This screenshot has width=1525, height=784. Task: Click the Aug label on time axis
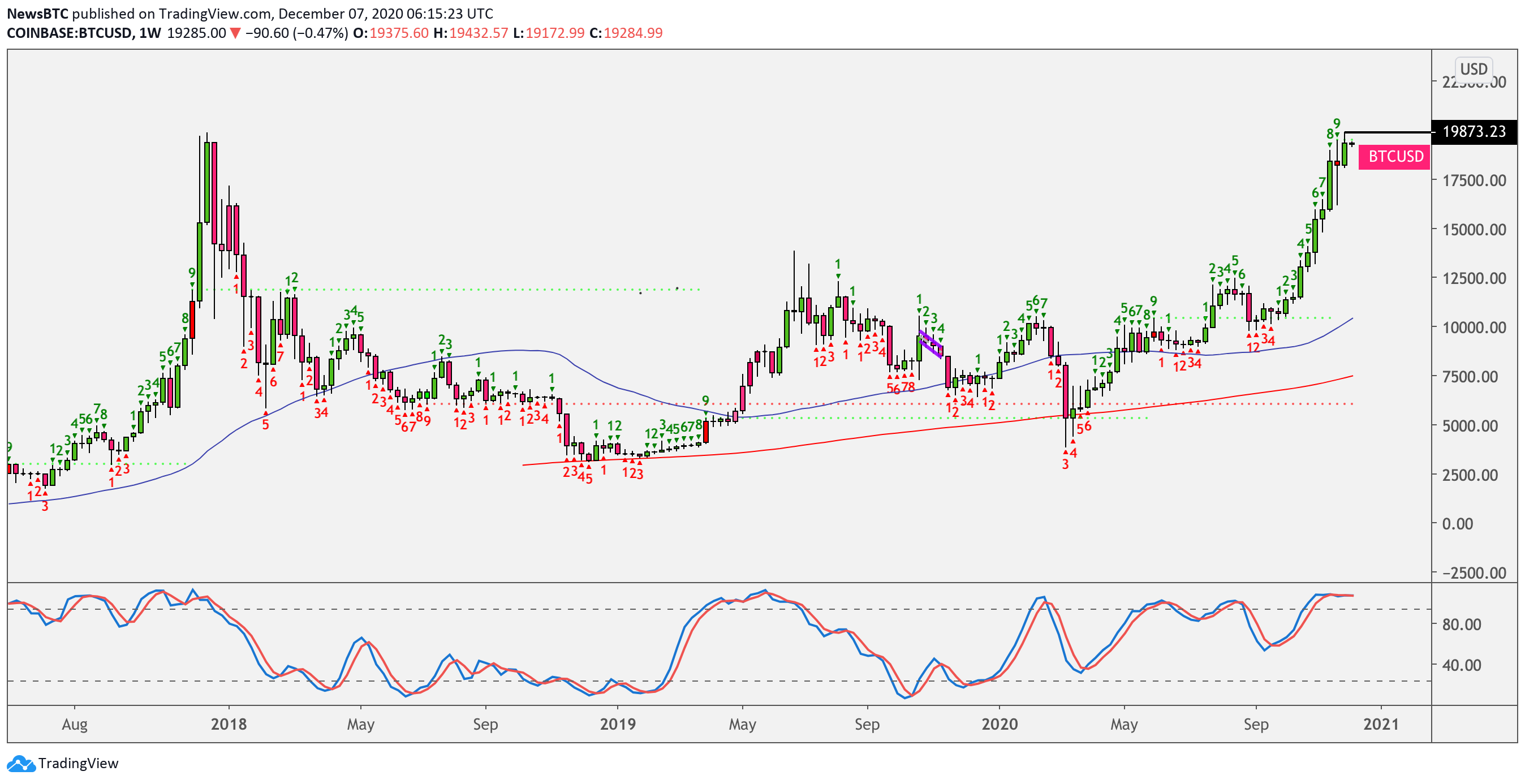[x=75, y=723]
